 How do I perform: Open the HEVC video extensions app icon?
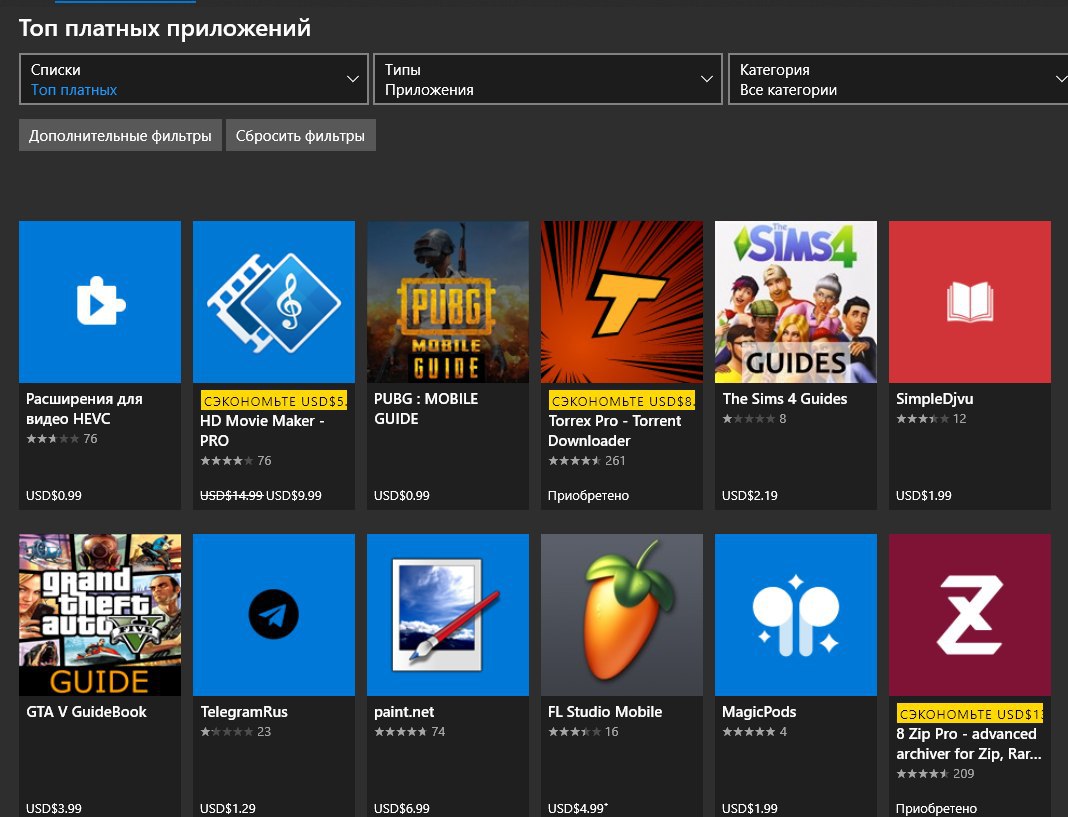pos(100,302)
